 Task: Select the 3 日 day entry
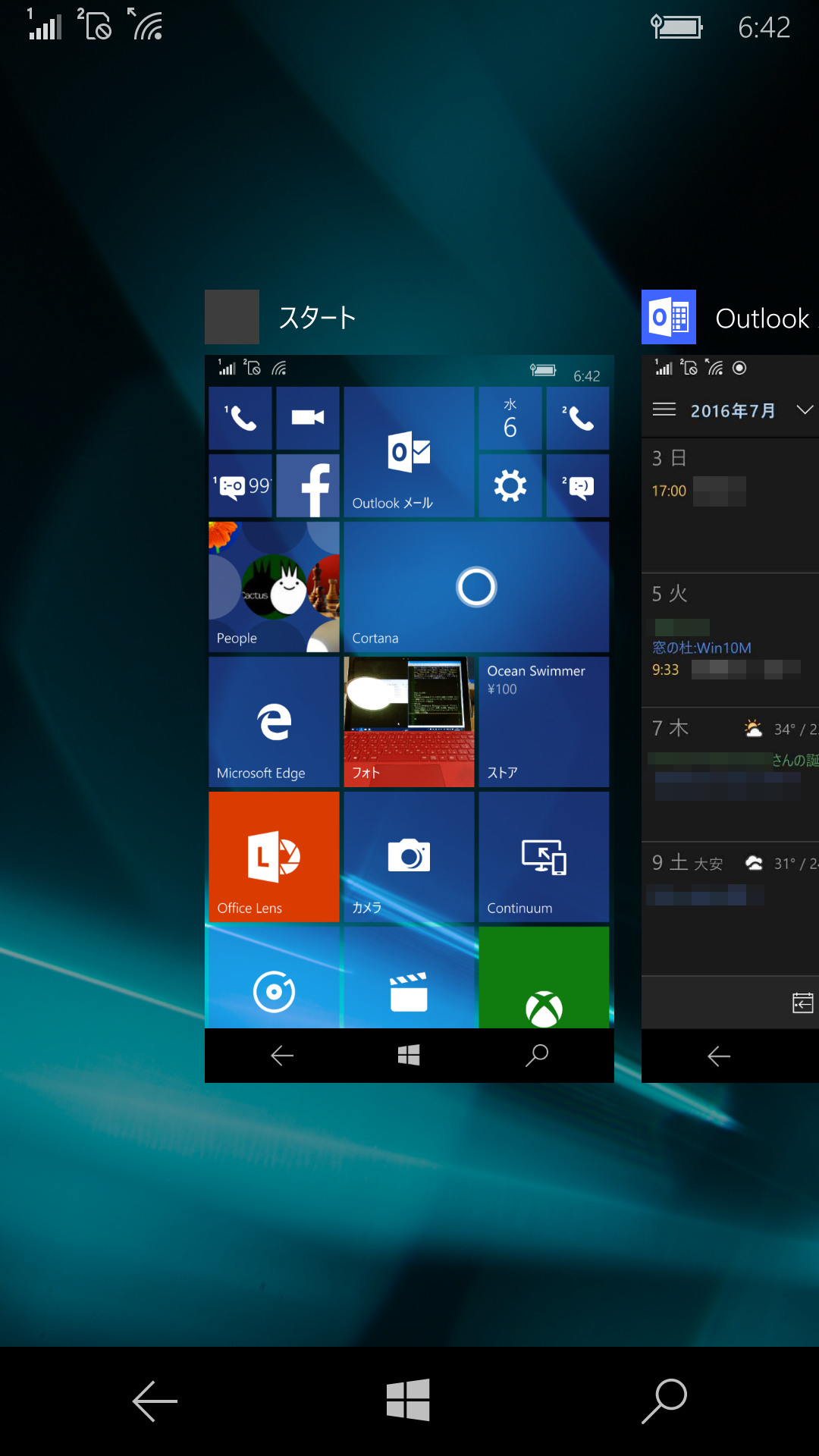pyautogui.click(x=670, y=458)
